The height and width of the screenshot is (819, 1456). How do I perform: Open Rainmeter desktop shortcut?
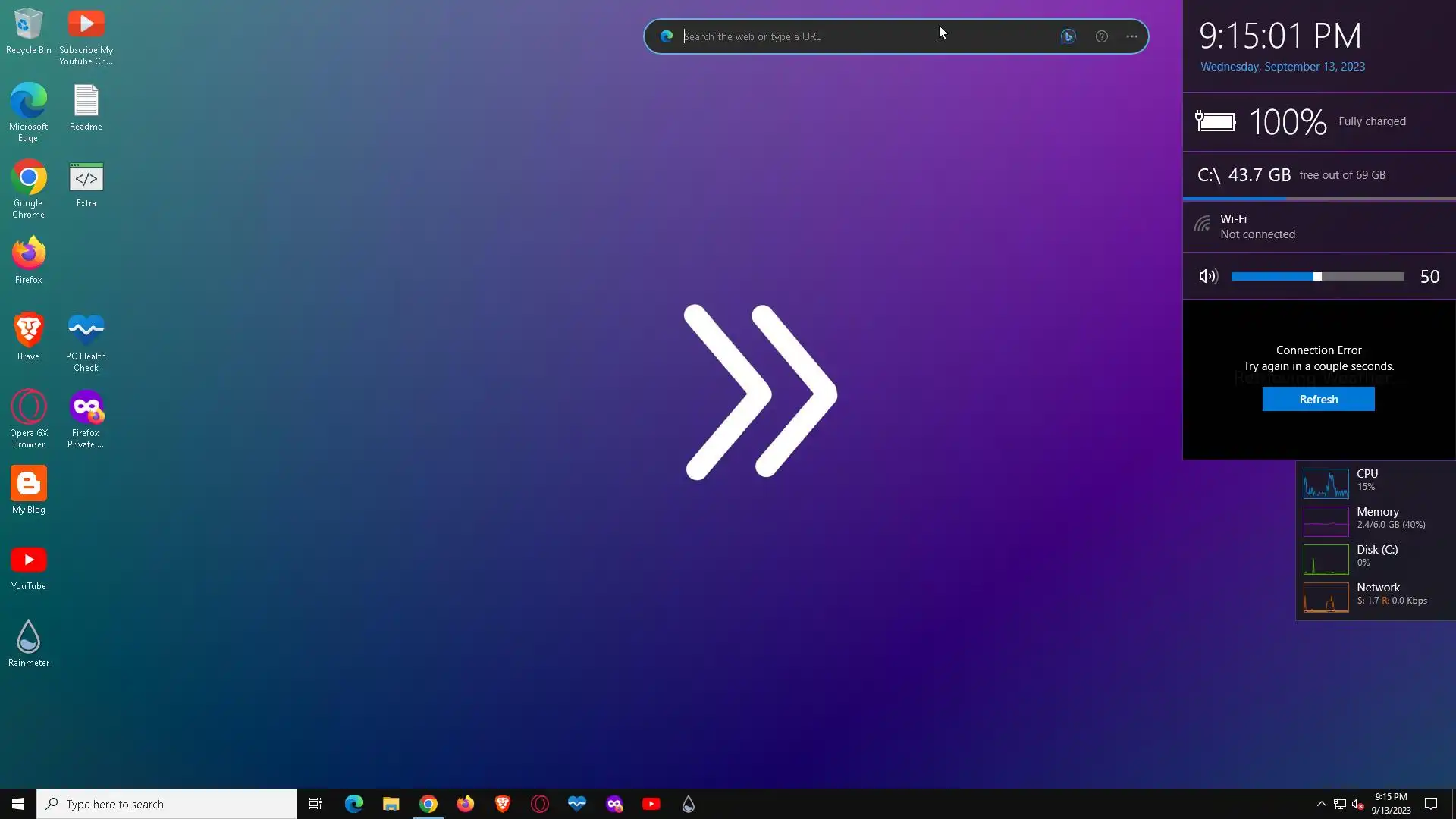coord(29,637)
